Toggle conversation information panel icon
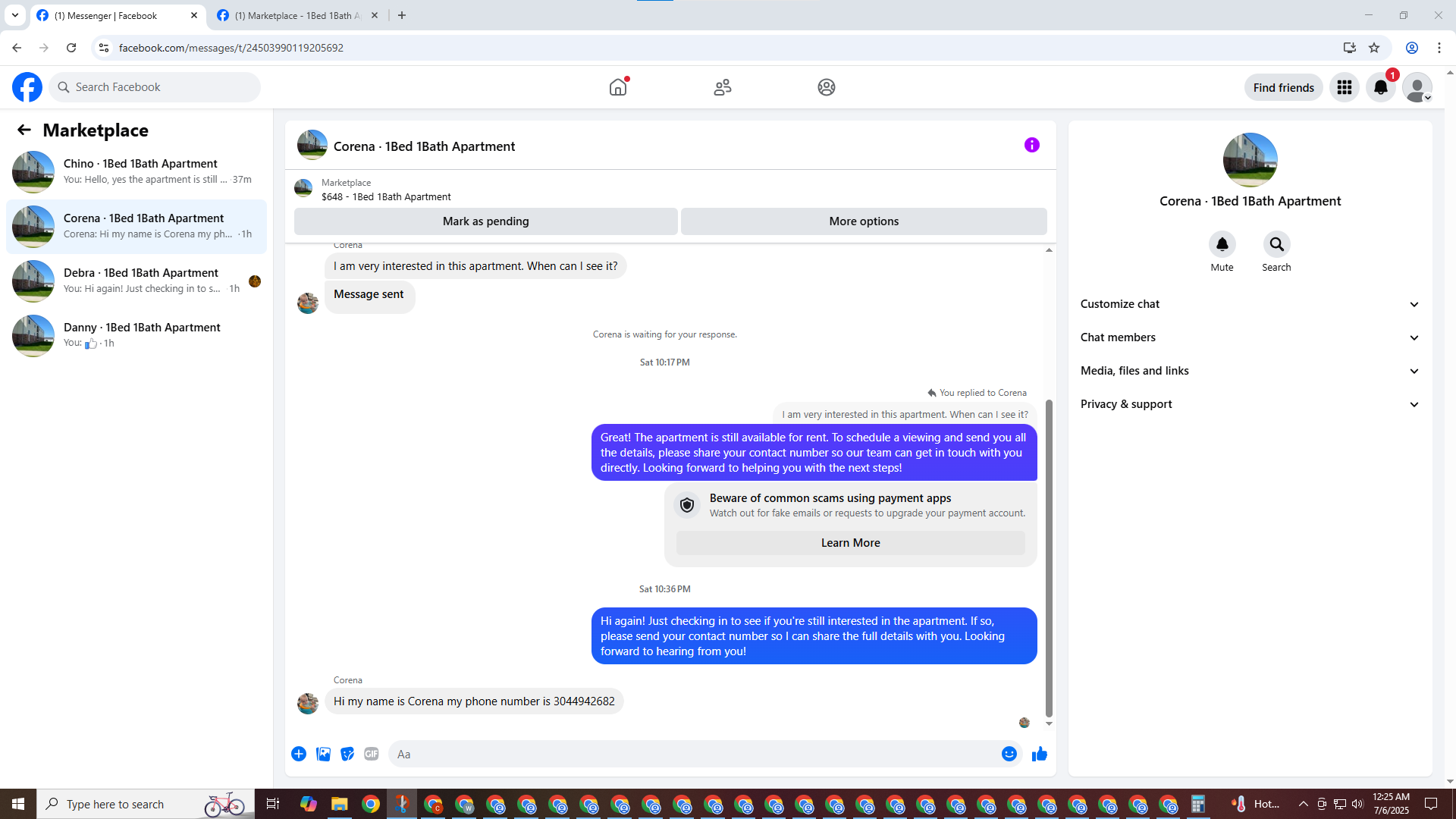1456x819 pixels. point(1032,145)
